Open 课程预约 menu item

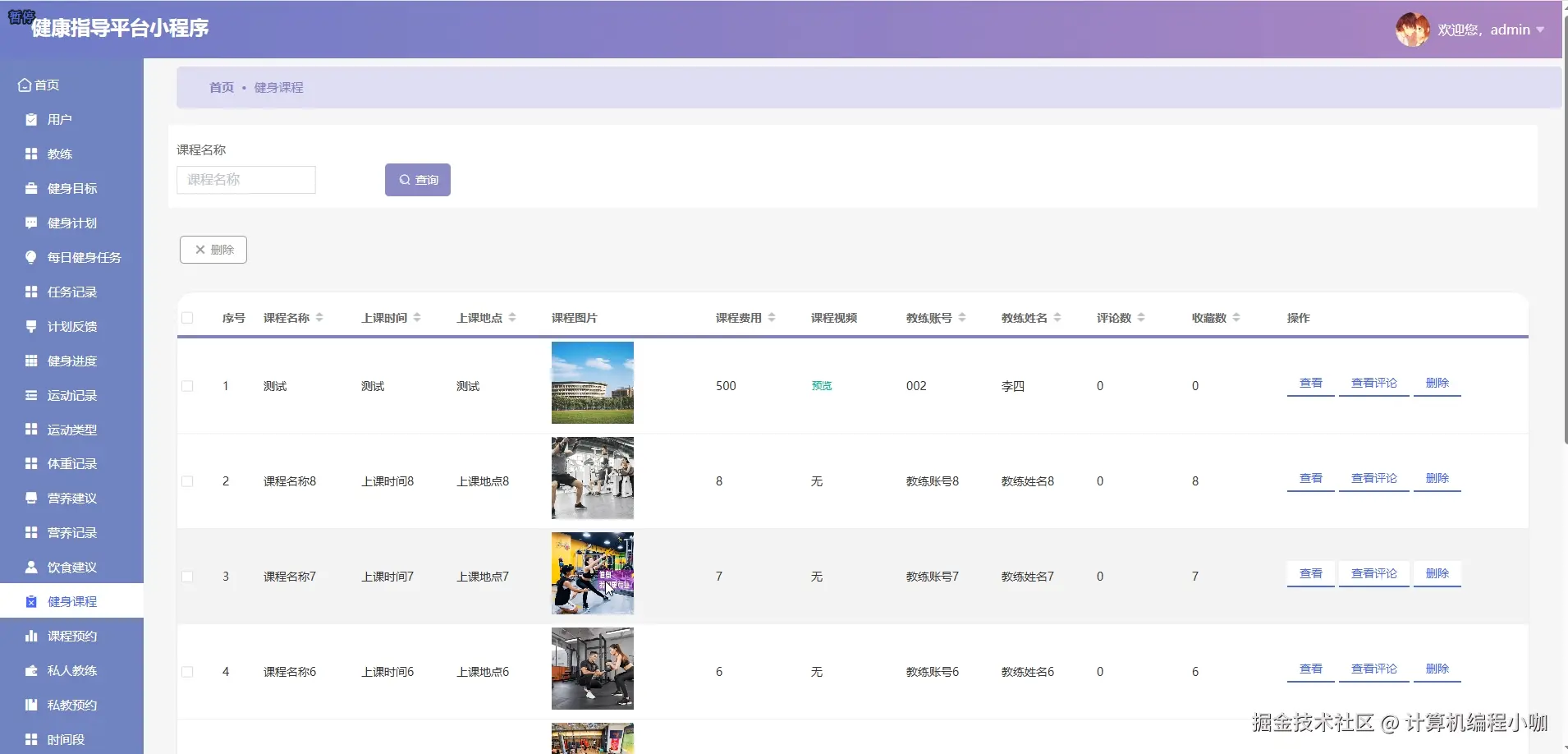(x=71, y=637)
